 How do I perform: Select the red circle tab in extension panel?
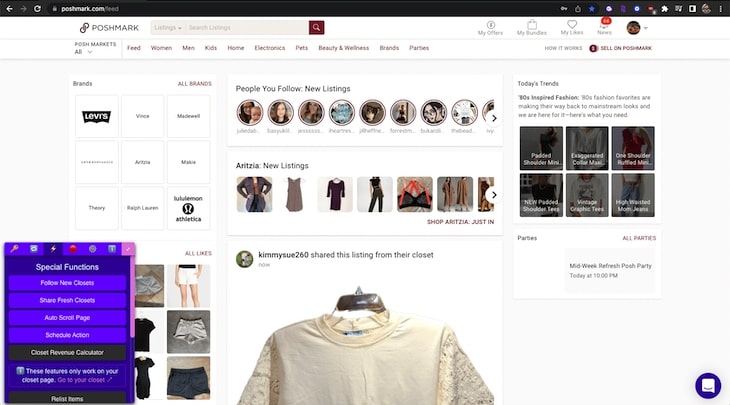[x=73, y=249]
